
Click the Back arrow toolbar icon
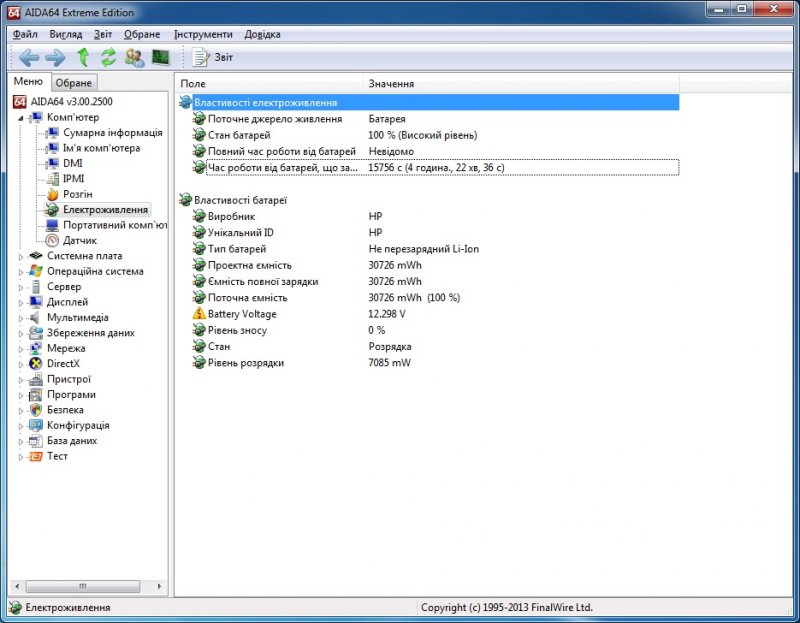point(28,57)
